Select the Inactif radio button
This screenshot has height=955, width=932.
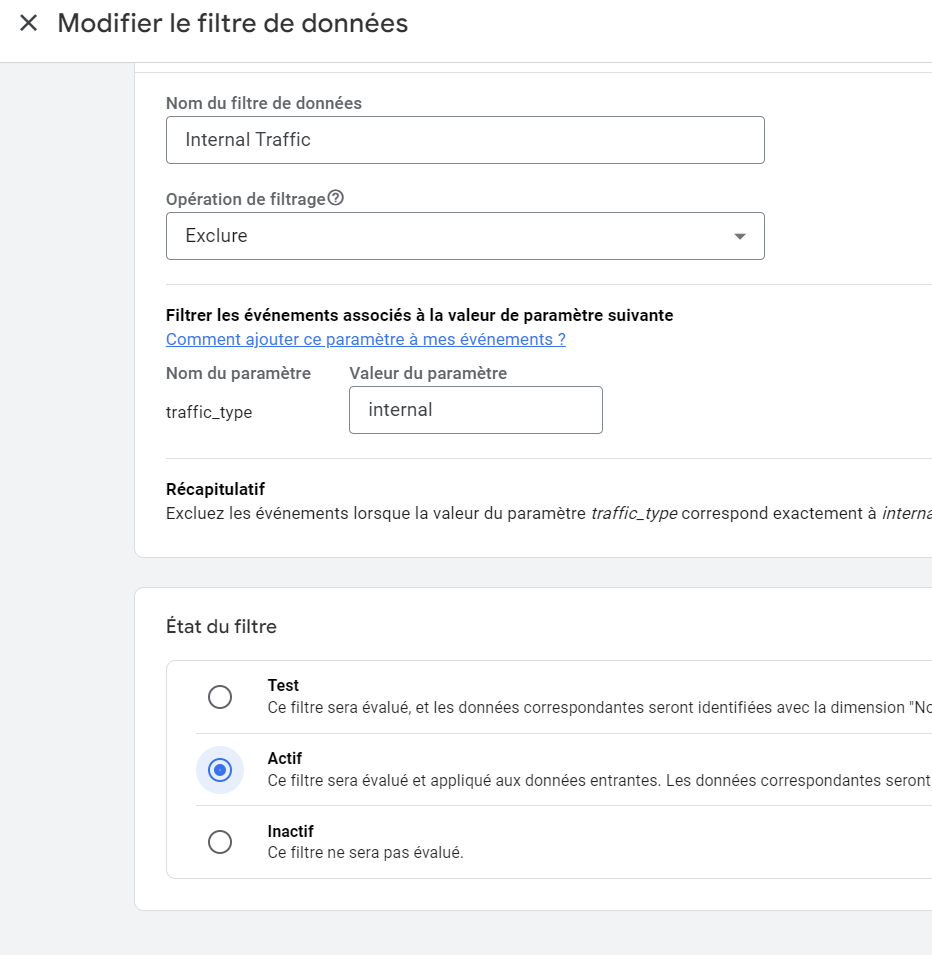(220, 842)
